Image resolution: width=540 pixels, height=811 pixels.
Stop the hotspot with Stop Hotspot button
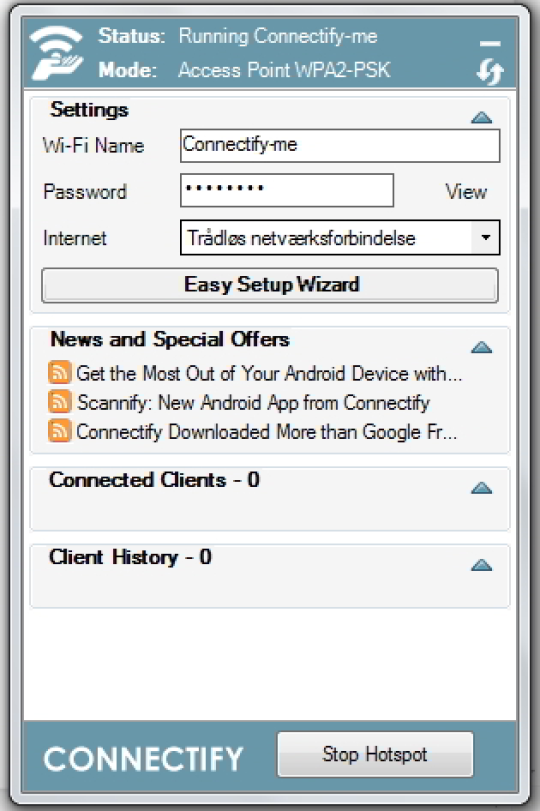tap(375, 754)
